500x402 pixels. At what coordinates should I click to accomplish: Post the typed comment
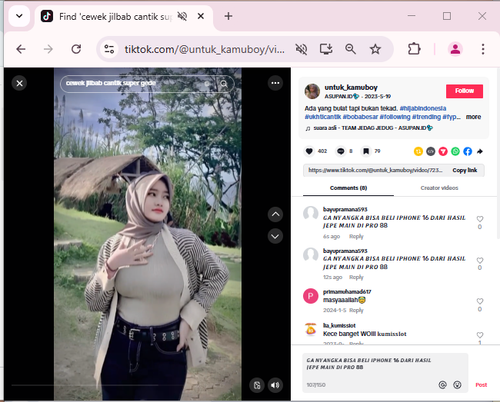[x=481, y=385]
